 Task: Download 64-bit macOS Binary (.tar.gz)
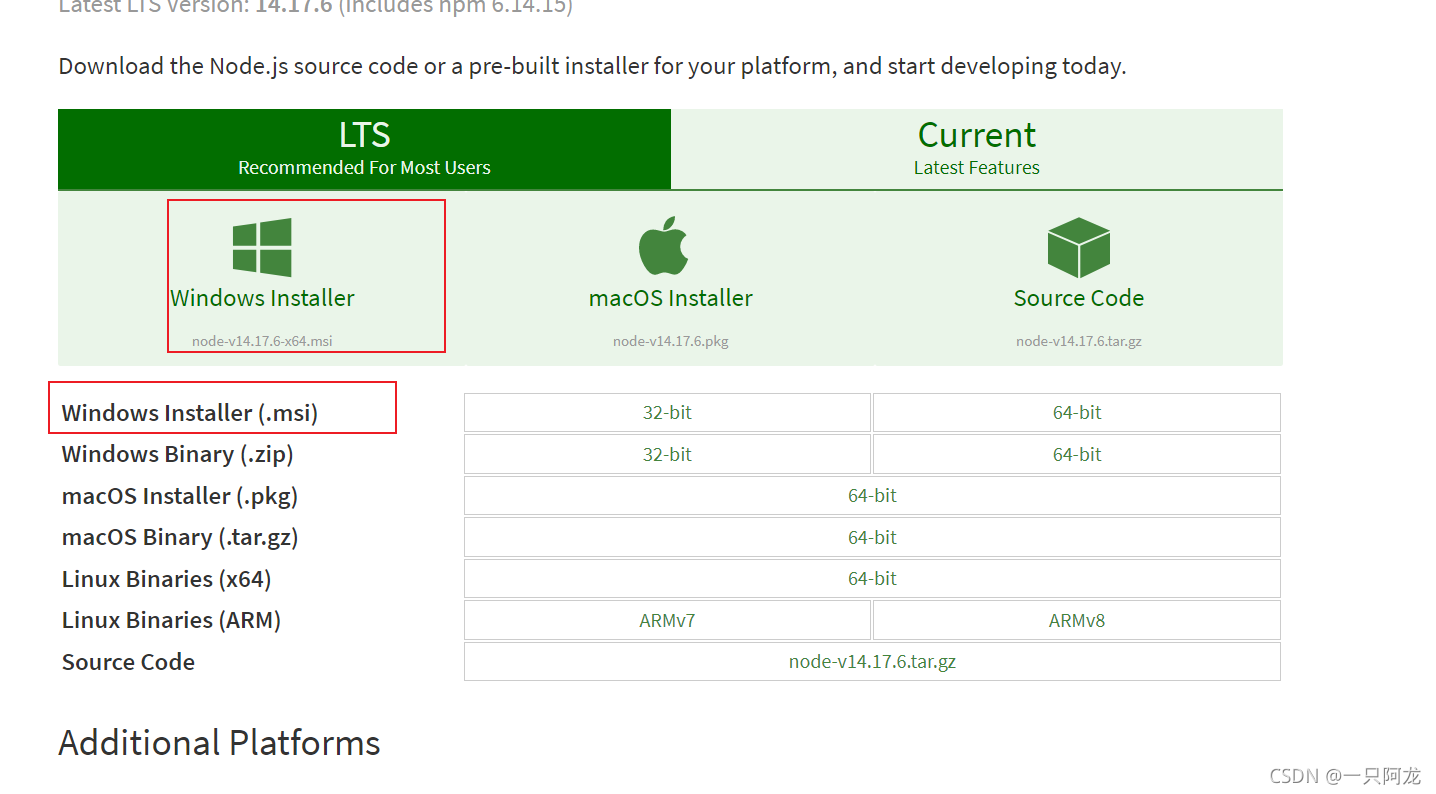(872, 537)
